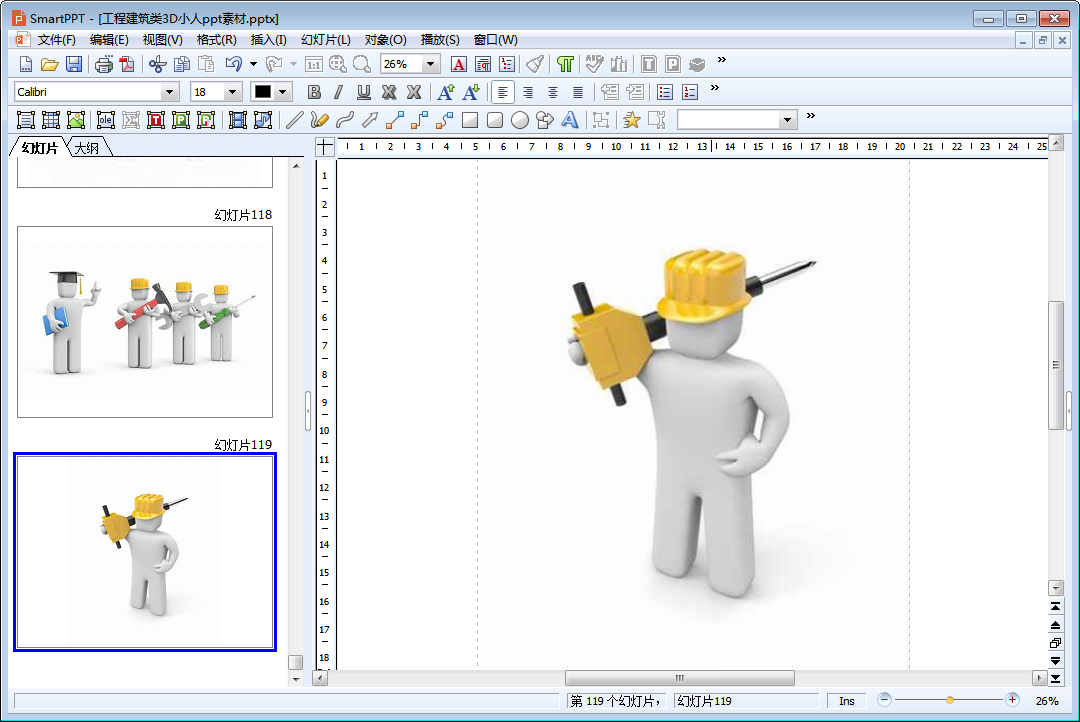This screenshot has width=1080, height=722.
Task: Toggle bold formatting
Action: click(x=314, y=92)
